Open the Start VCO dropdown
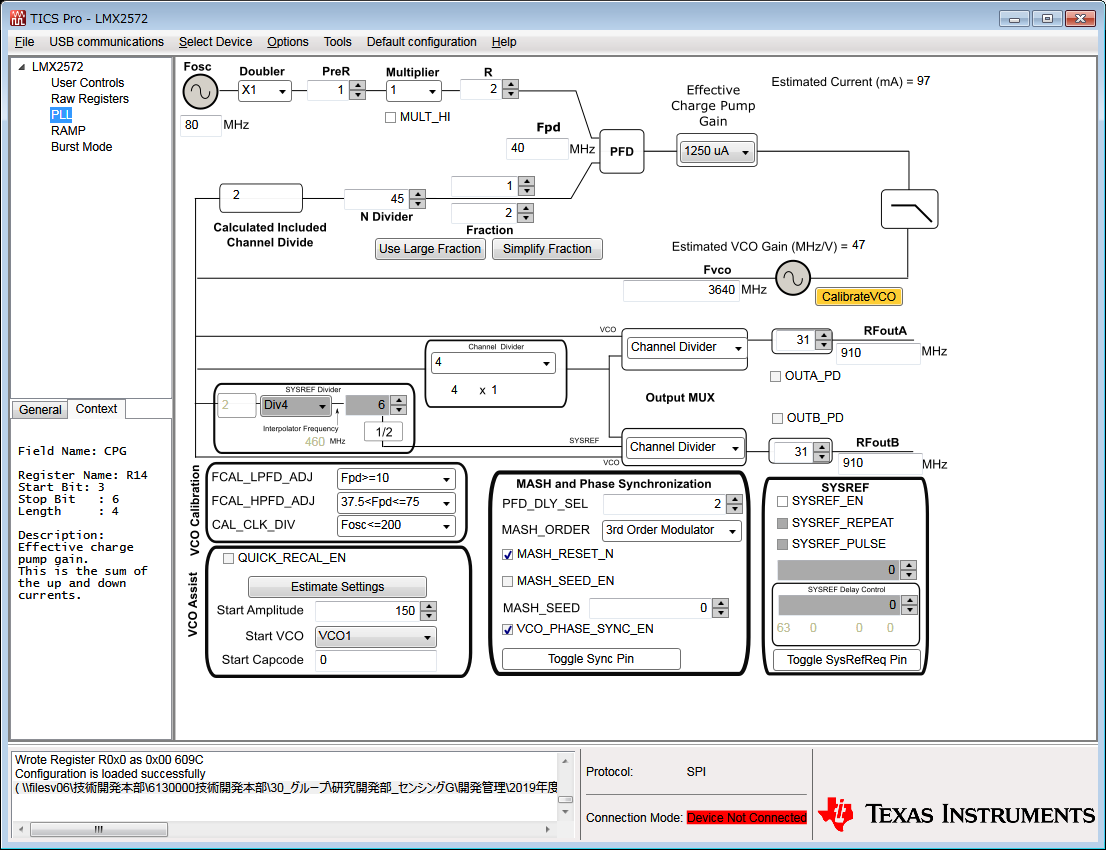1106x850 pixels. [376, 636]
